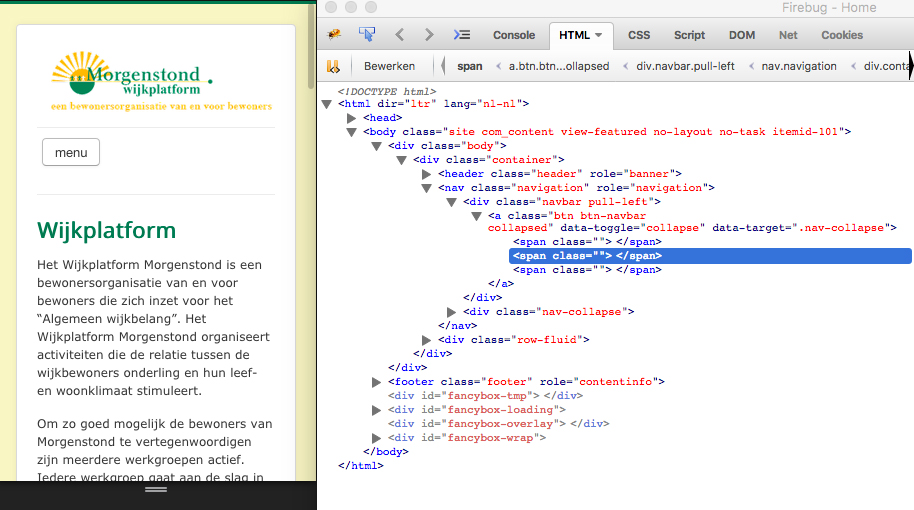Click the menu button on the webpage
The image size is (914, 510).
point(71,152)
